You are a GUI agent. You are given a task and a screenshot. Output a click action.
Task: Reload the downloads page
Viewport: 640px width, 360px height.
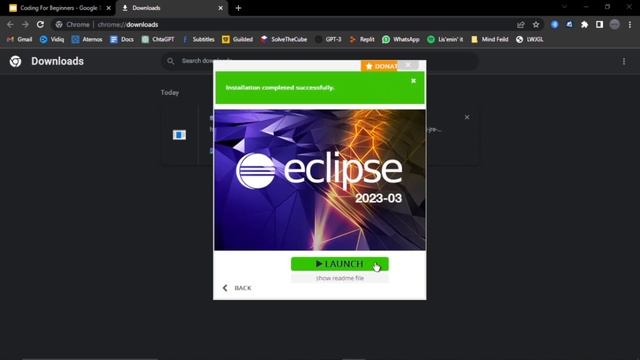[40, 24]
